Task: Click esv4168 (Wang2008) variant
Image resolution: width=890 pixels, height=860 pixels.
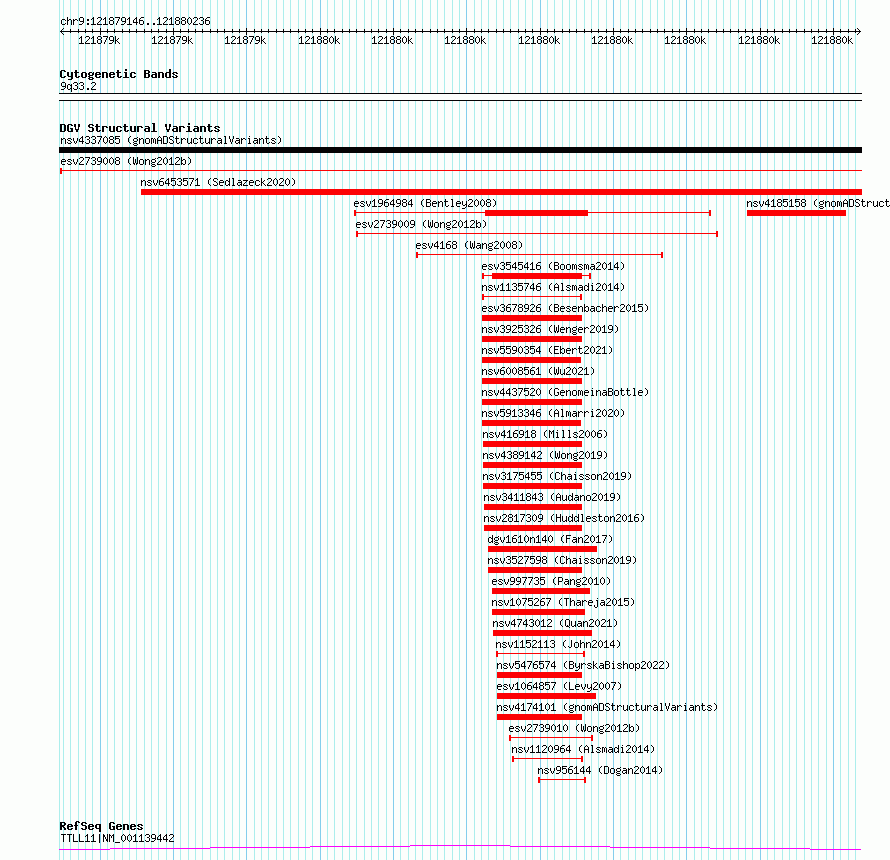Action: pos(469,245)
